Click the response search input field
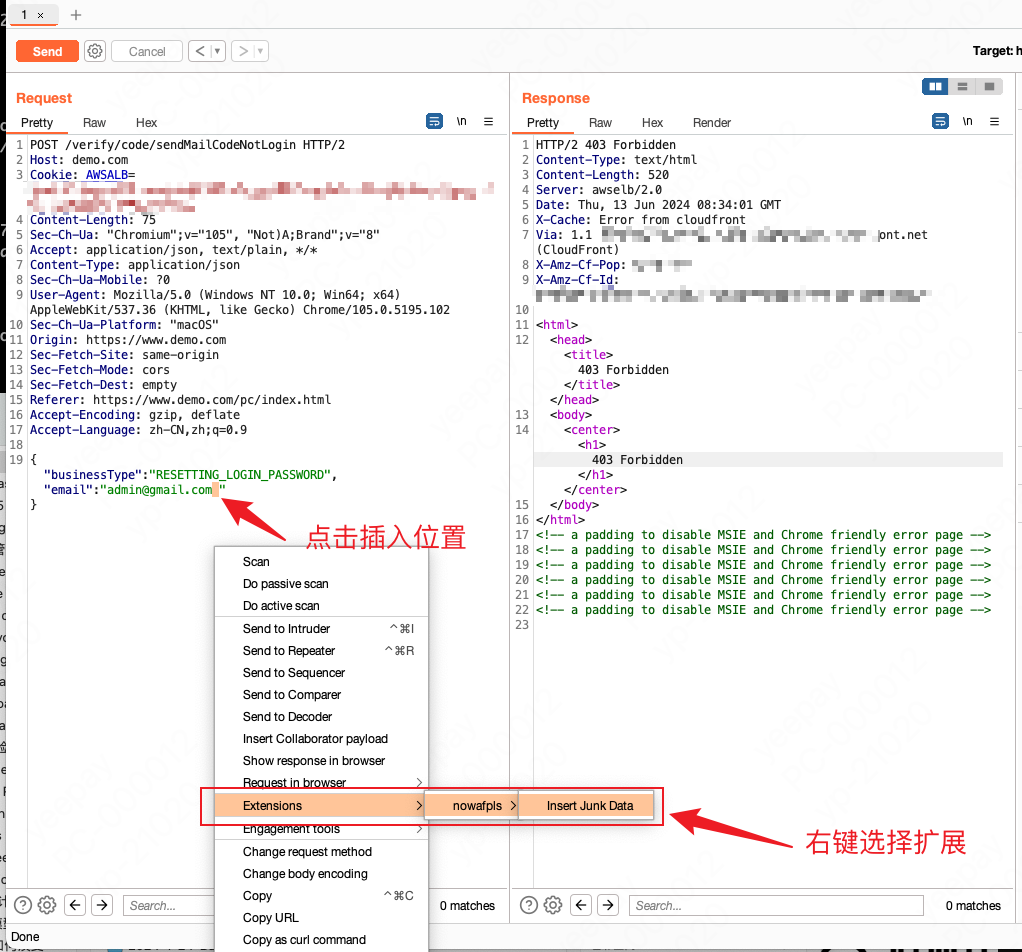 tap(775, 905)
